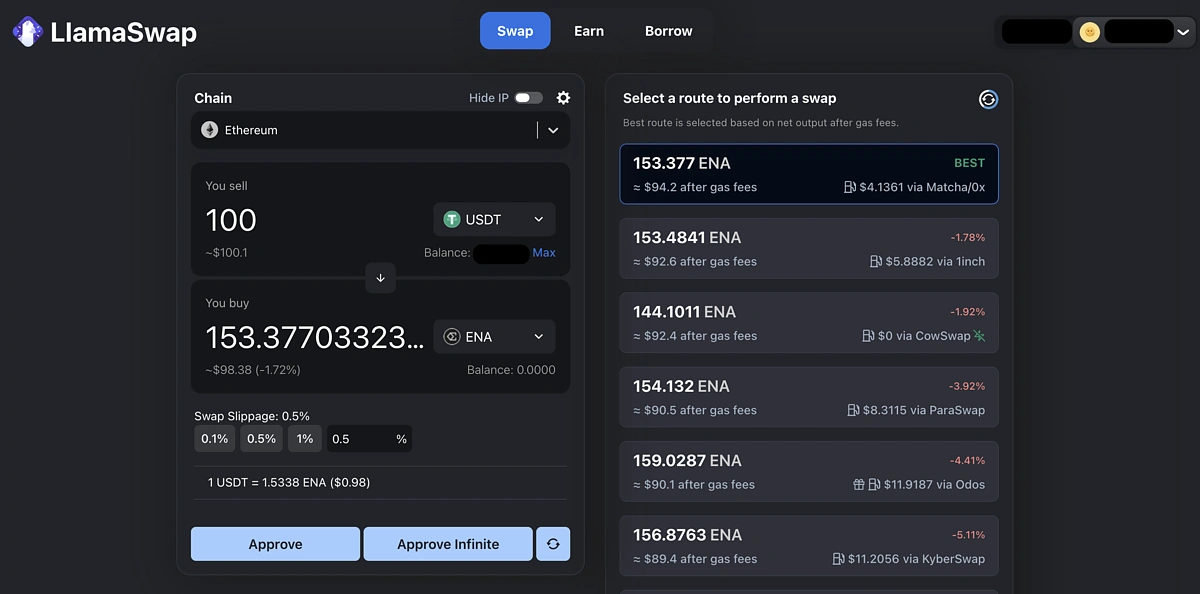This screenshot has height=594, width=1200.
Task: Open the ENA buy token selector
Action: 494,337
